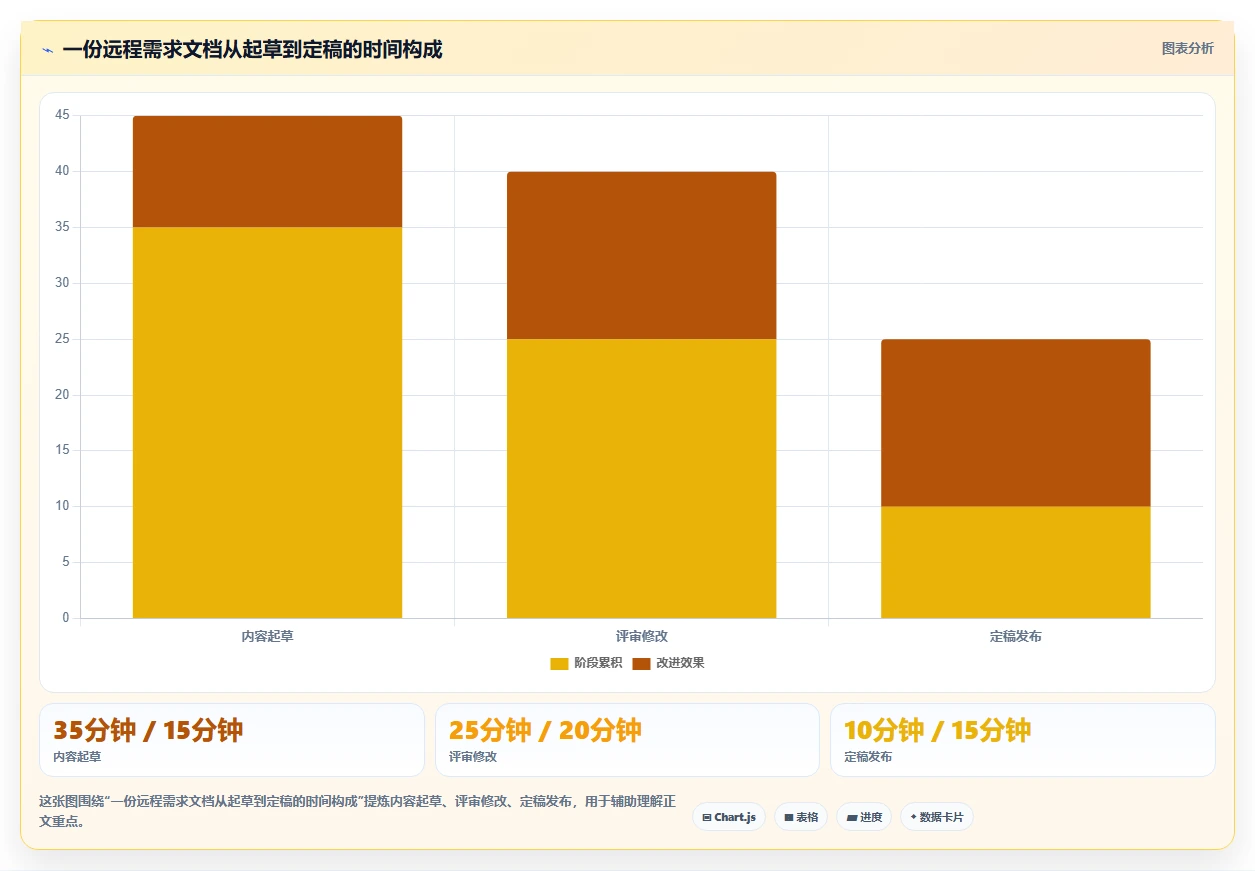
Task: Click the brown bar segment for 评审修改
Action: pyautogui.click(x=641, y=255)
